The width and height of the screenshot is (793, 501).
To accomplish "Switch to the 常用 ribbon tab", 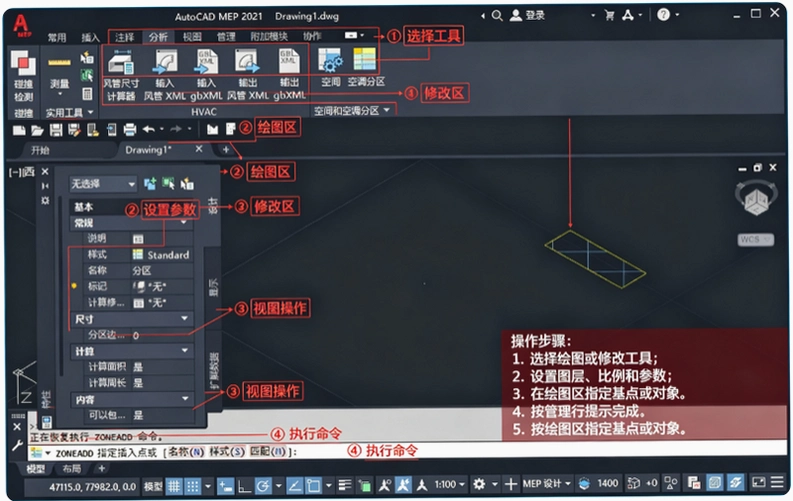I will (57, 37).
